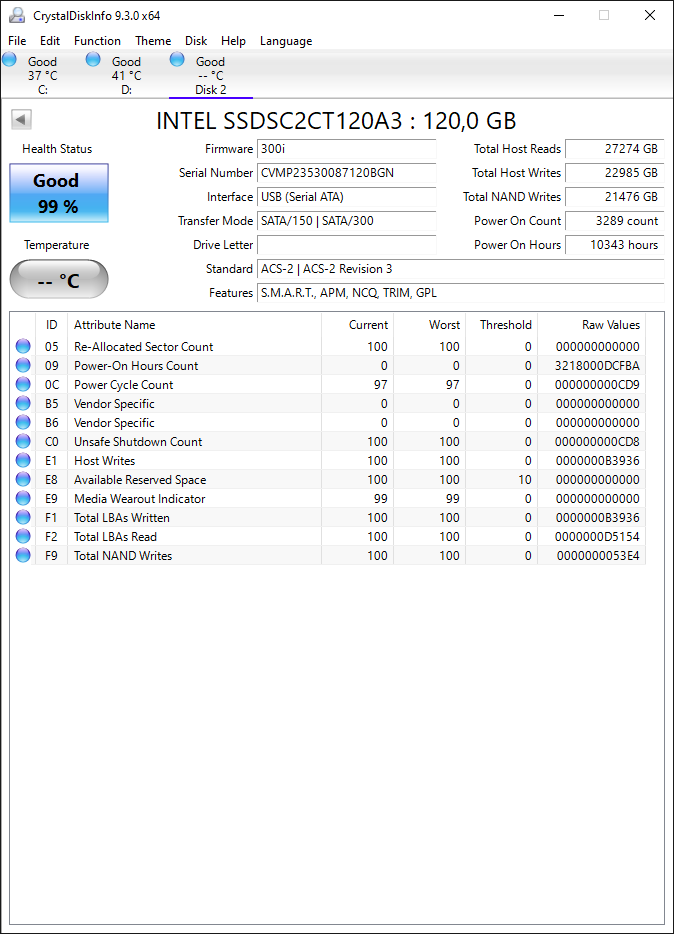Click status orb of Host Writes row

point(23,460)
